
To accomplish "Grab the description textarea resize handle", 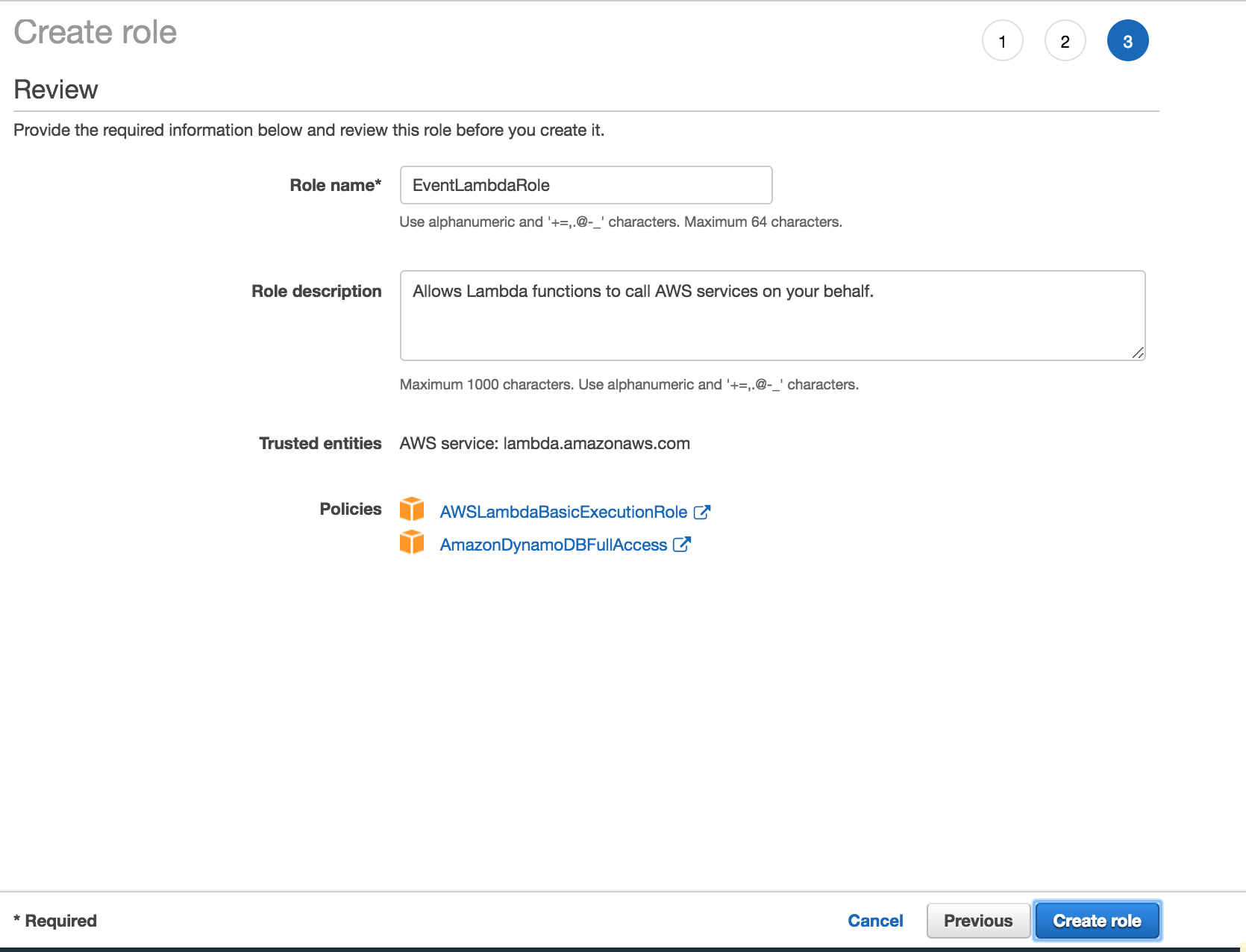I will pyautogui.click(x=1138, y=353).
